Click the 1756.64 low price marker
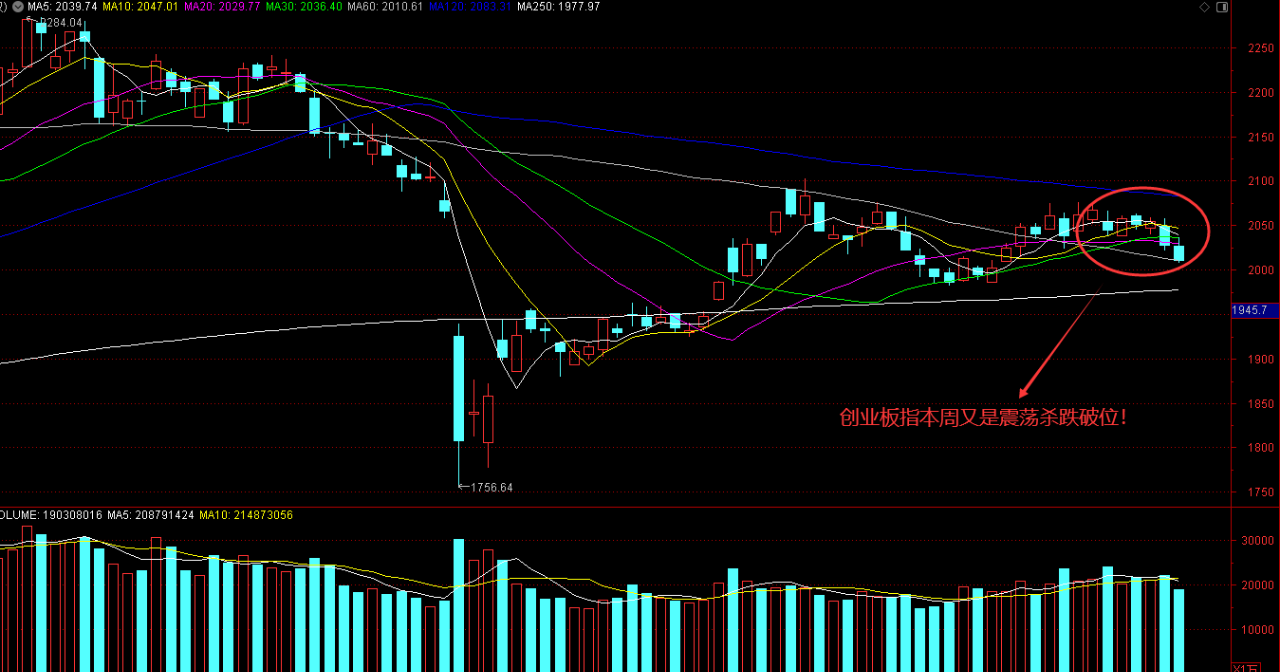1280x672 pixels. point(489,487)
